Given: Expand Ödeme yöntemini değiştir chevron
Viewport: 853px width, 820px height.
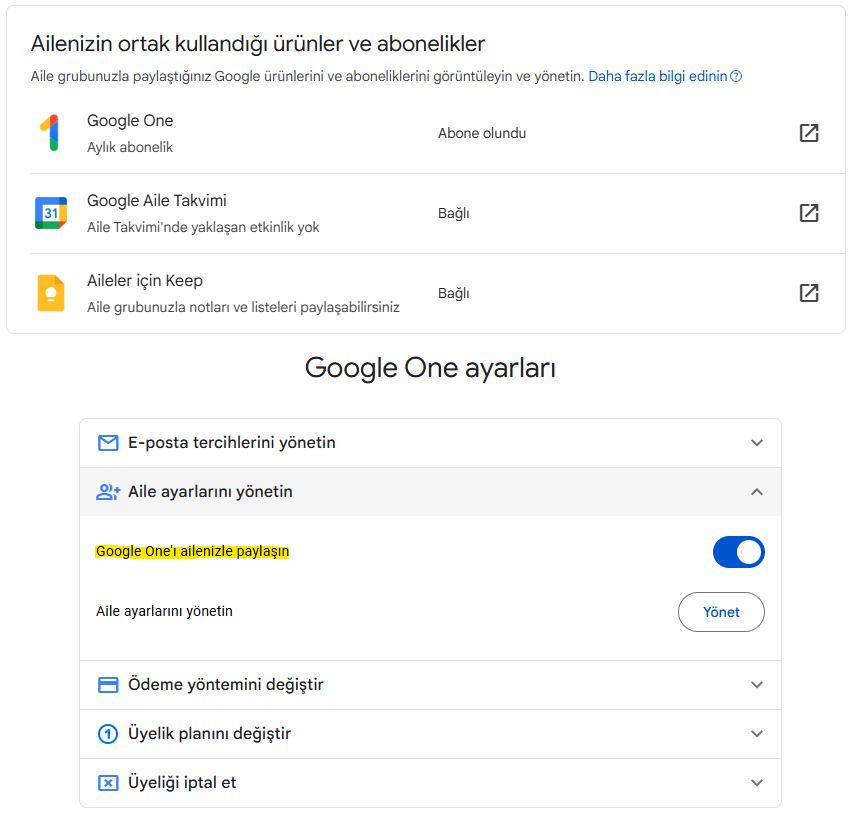Looking at the screenshot, I should click(757, 685).
